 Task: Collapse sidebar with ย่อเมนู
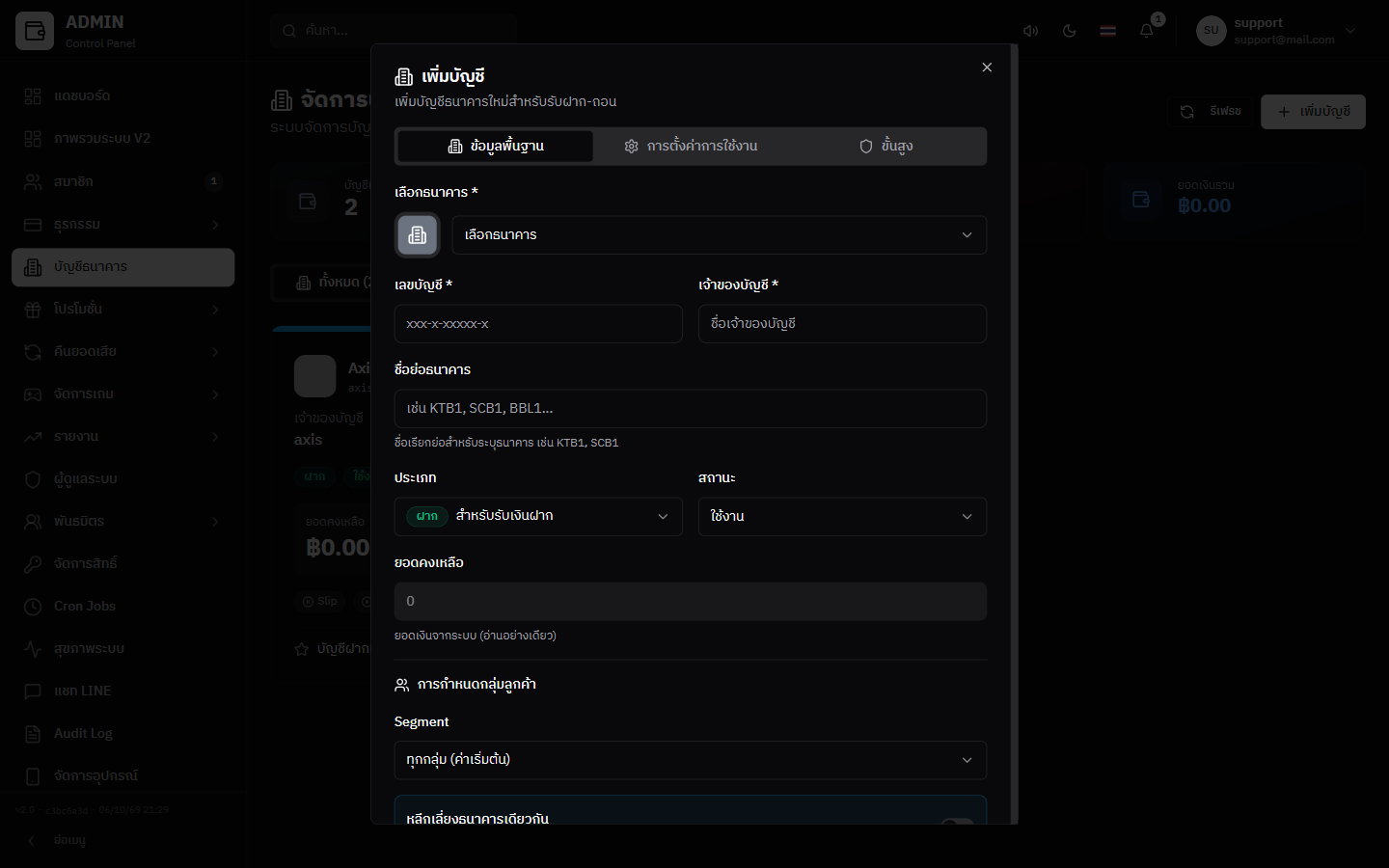tap(123, 840)
